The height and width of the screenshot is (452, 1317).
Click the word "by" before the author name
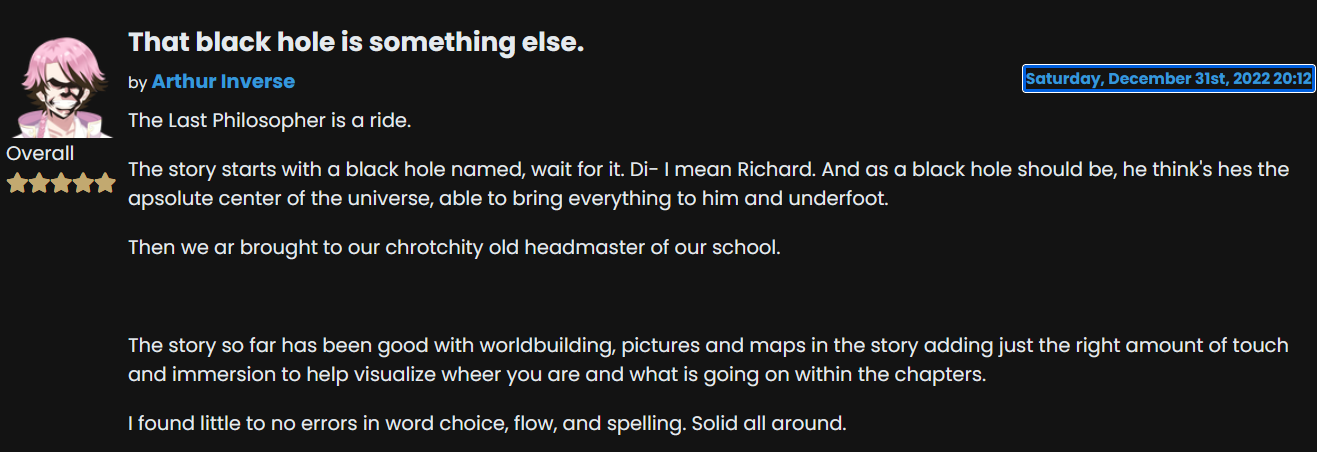pos(138,82)
